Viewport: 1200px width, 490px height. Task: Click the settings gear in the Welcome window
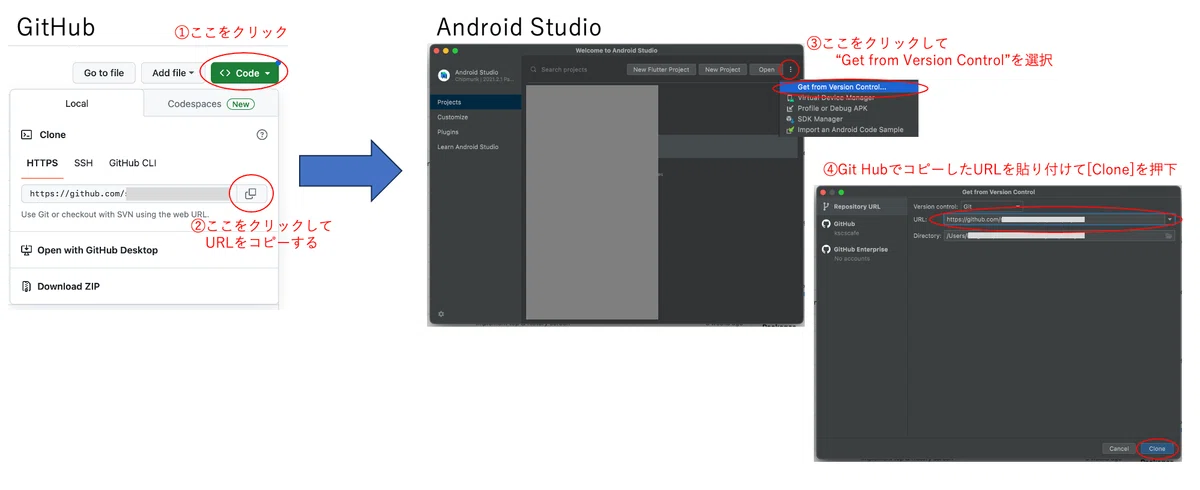441,314
